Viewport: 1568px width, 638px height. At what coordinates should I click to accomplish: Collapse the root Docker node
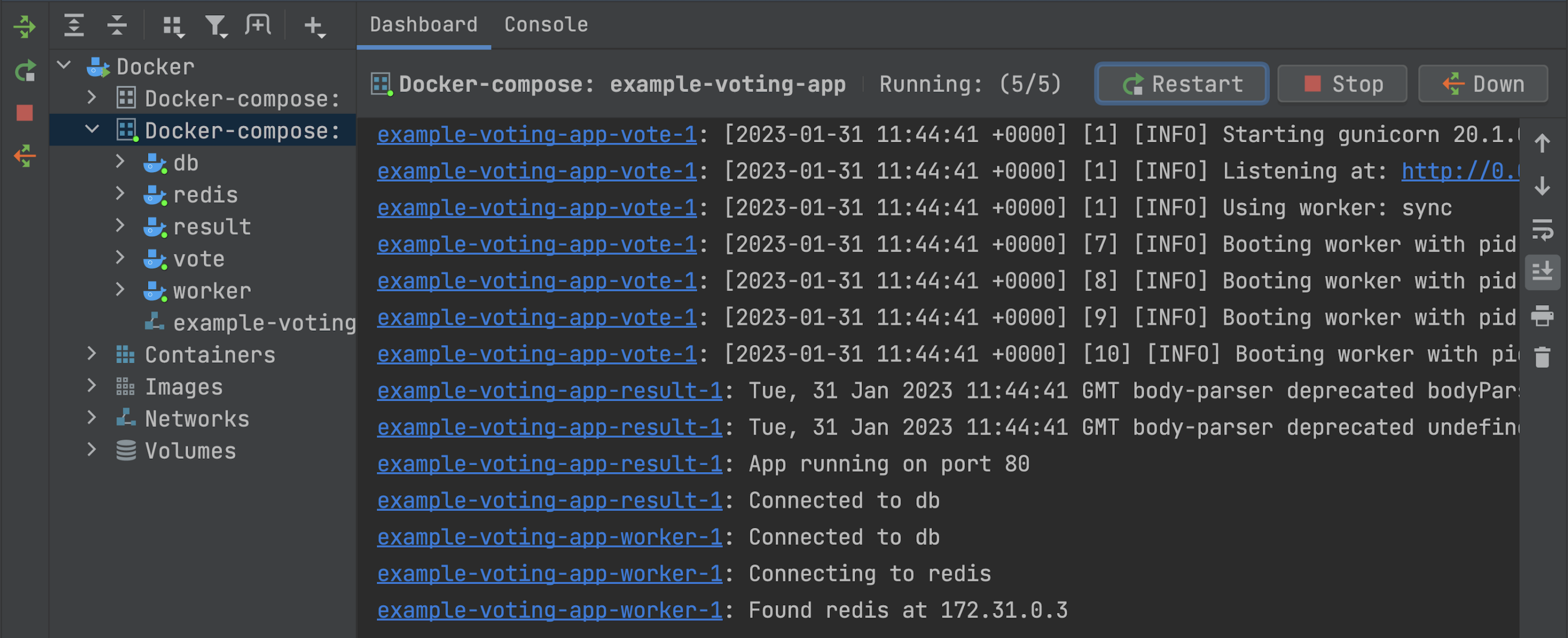click(x=64, y=65)
